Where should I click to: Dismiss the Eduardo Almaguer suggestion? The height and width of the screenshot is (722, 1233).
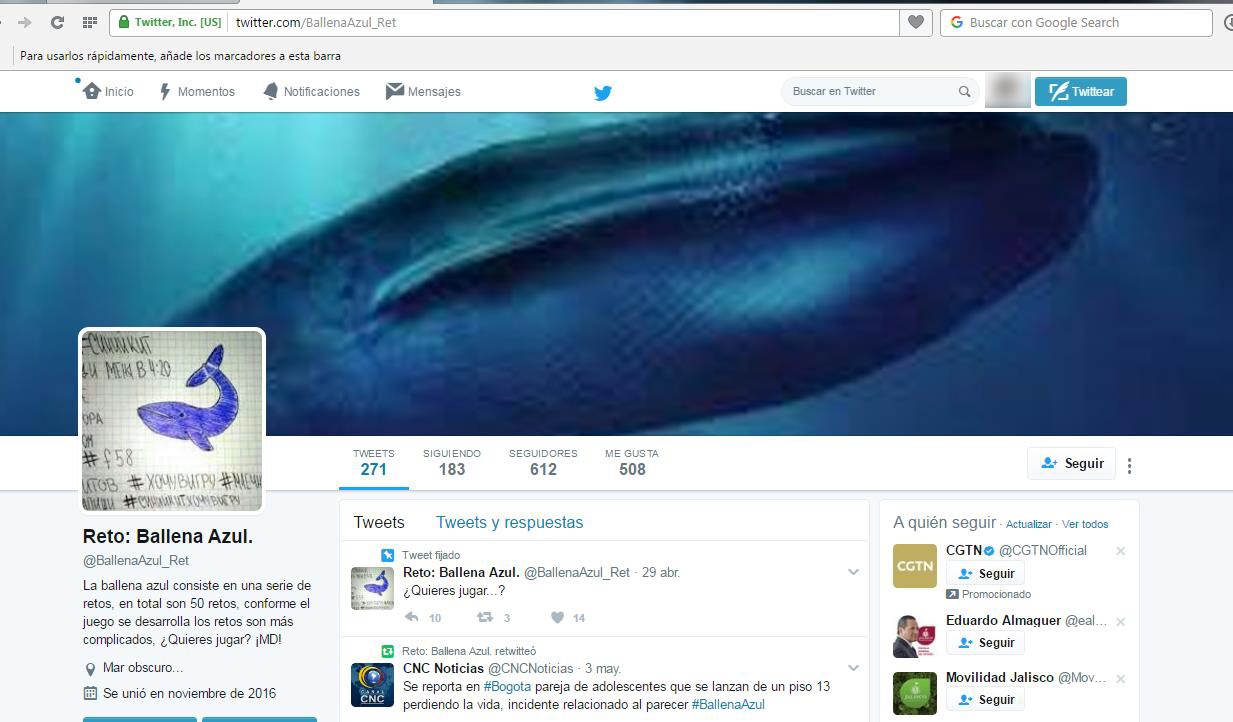pos(1120,621)
